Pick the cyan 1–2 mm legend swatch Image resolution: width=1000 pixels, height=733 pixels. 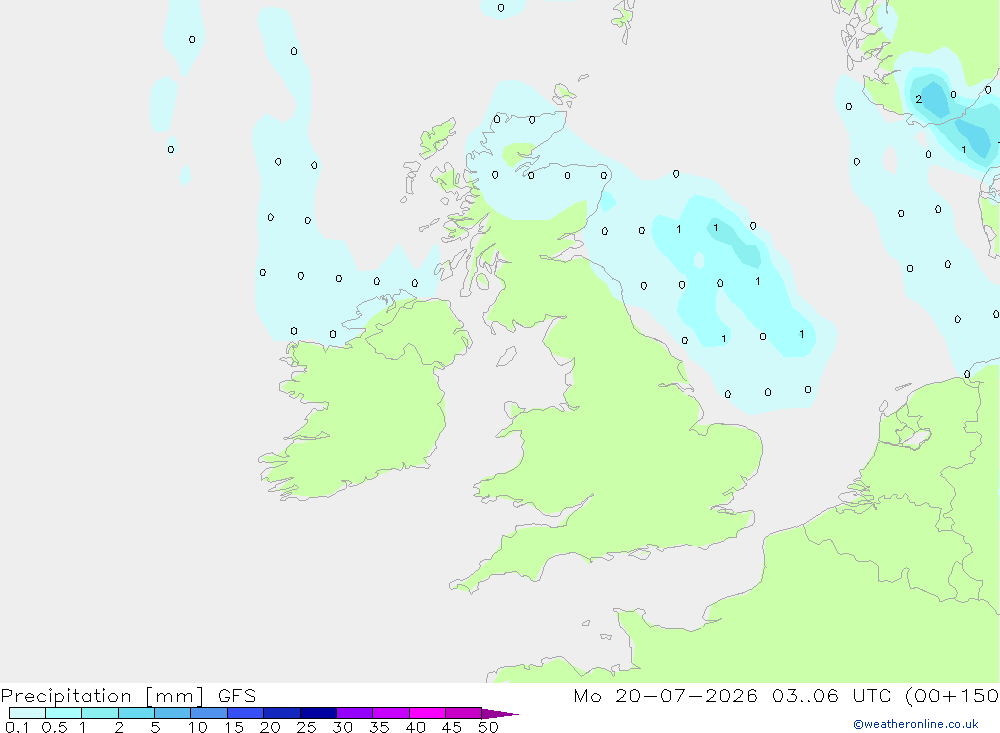click(99, 713)
